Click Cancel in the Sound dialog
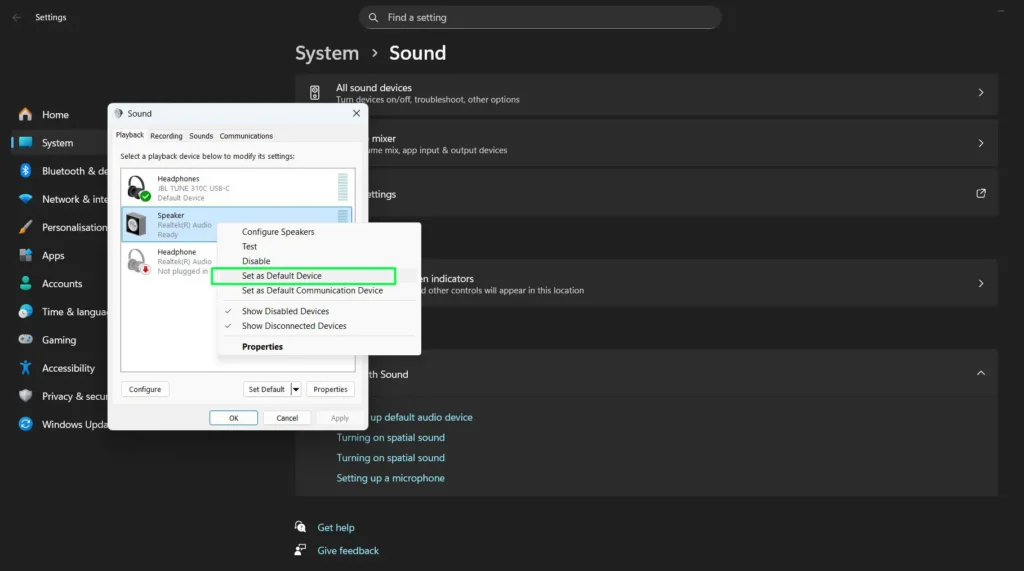 coord(287,418)
